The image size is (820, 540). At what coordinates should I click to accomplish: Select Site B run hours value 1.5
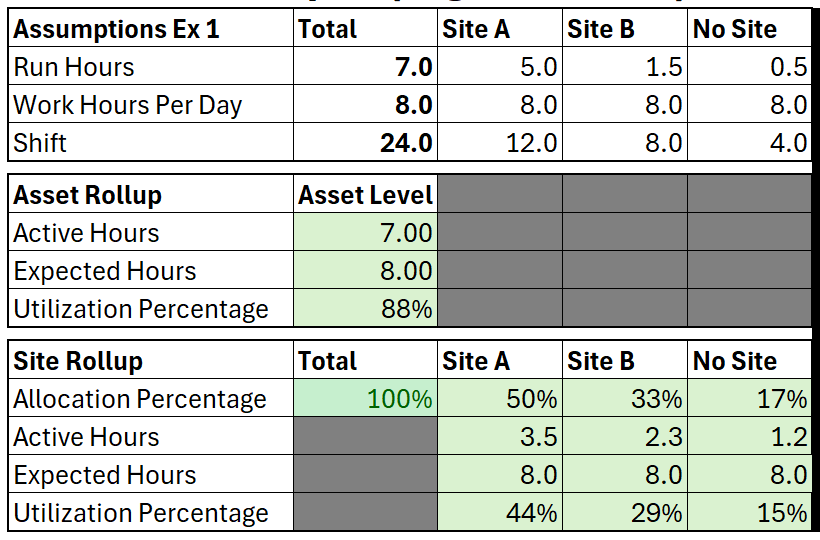click(x=624, y=66)
